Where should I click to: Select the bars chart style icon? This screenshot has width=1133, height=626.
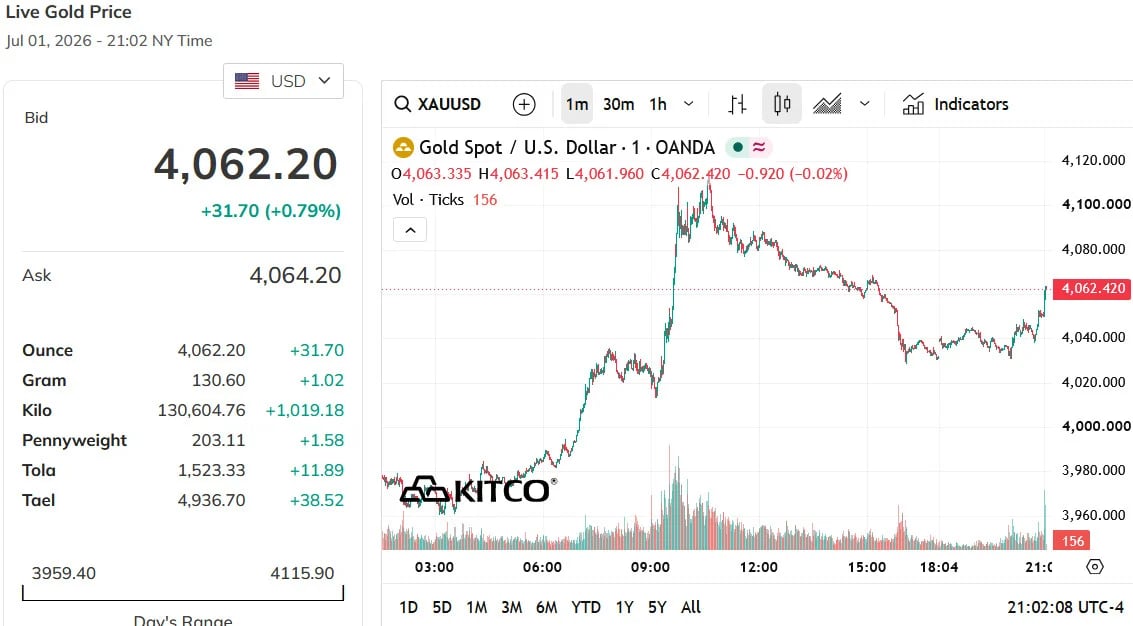737,104
